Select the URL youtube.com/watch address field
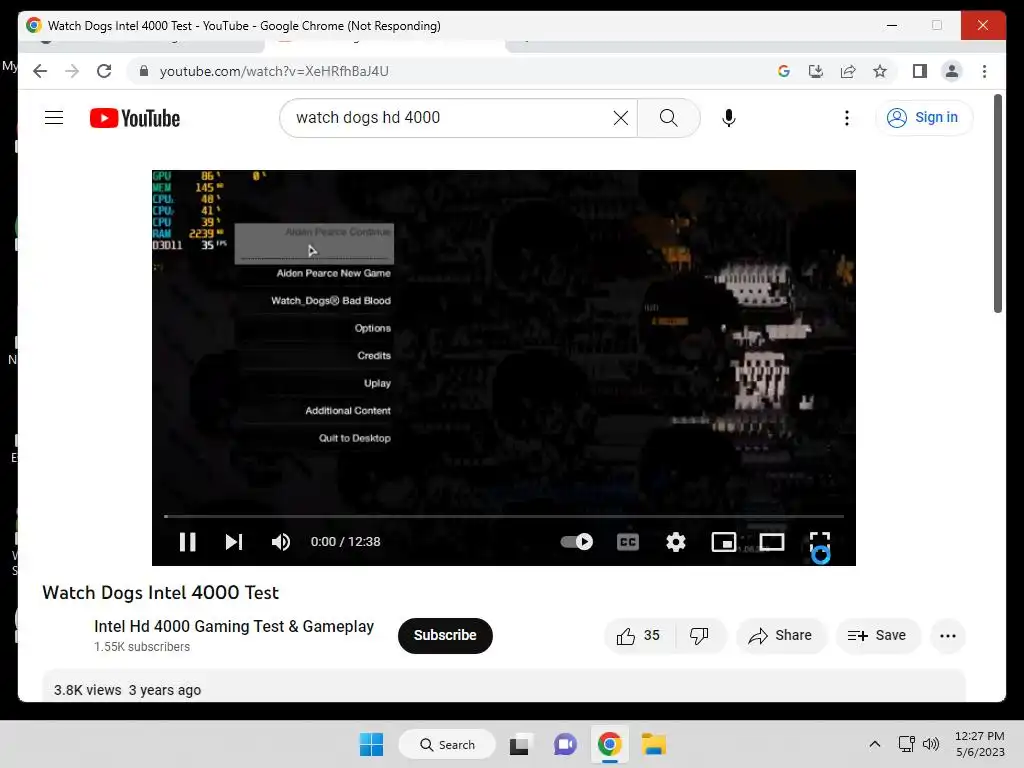The image size is (1024, 768). pyautogui.click(x=274, y=71)
